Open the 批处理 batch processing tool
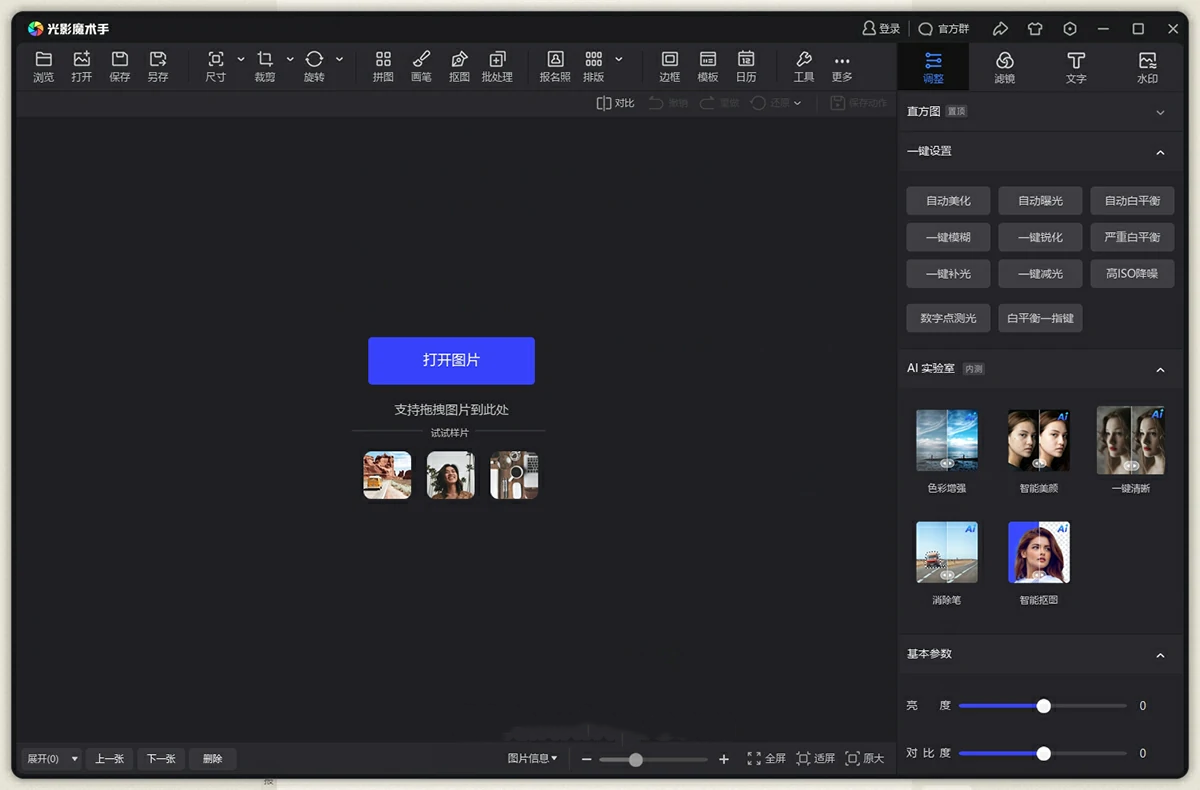The height and width of the screenshot is (790, 1200). (x=497, y=67)
